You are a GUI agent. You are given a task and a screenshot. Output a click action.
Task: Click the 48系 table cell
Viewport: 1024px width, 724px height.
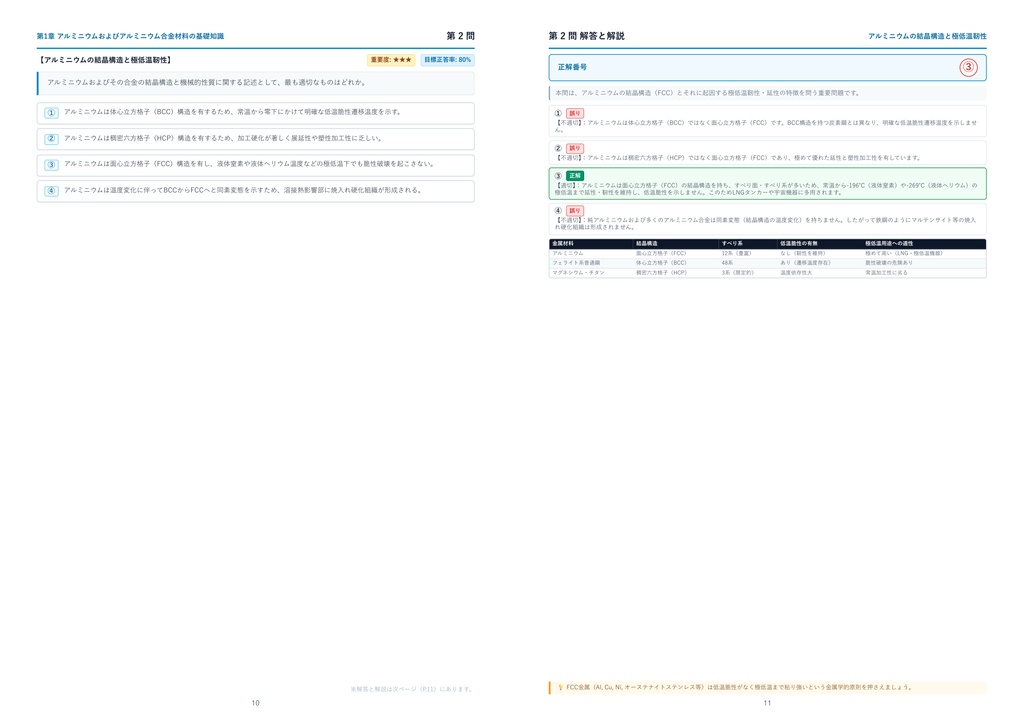pyautogui.click(x=727, y=263)
